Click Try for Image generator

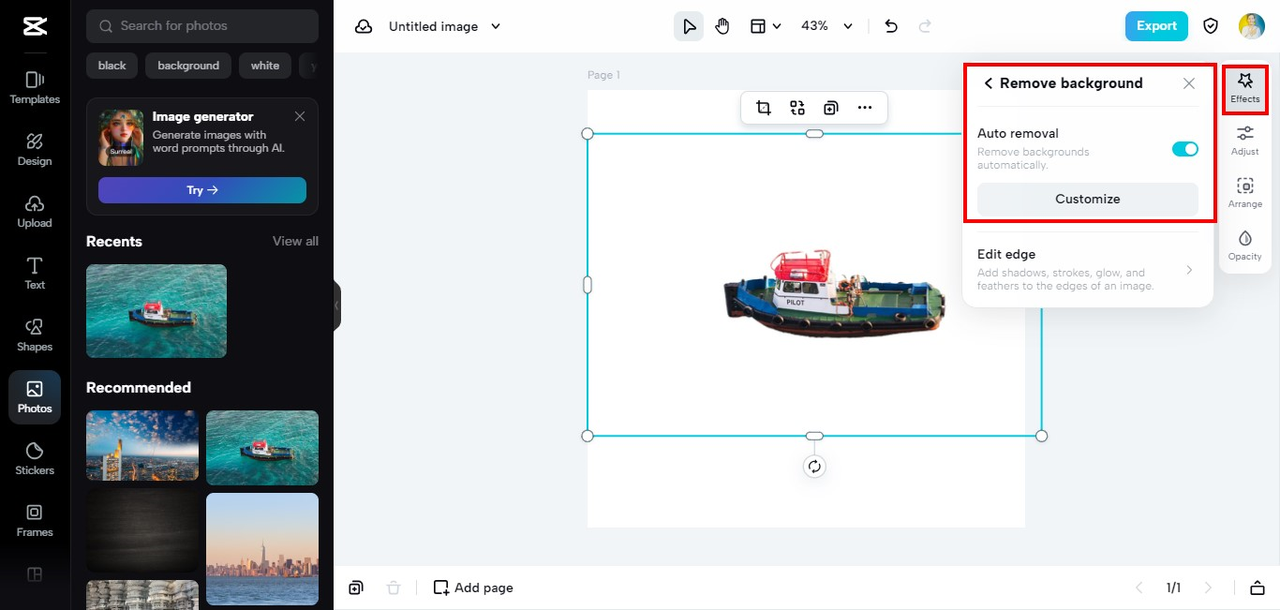[x=202, y=190]
